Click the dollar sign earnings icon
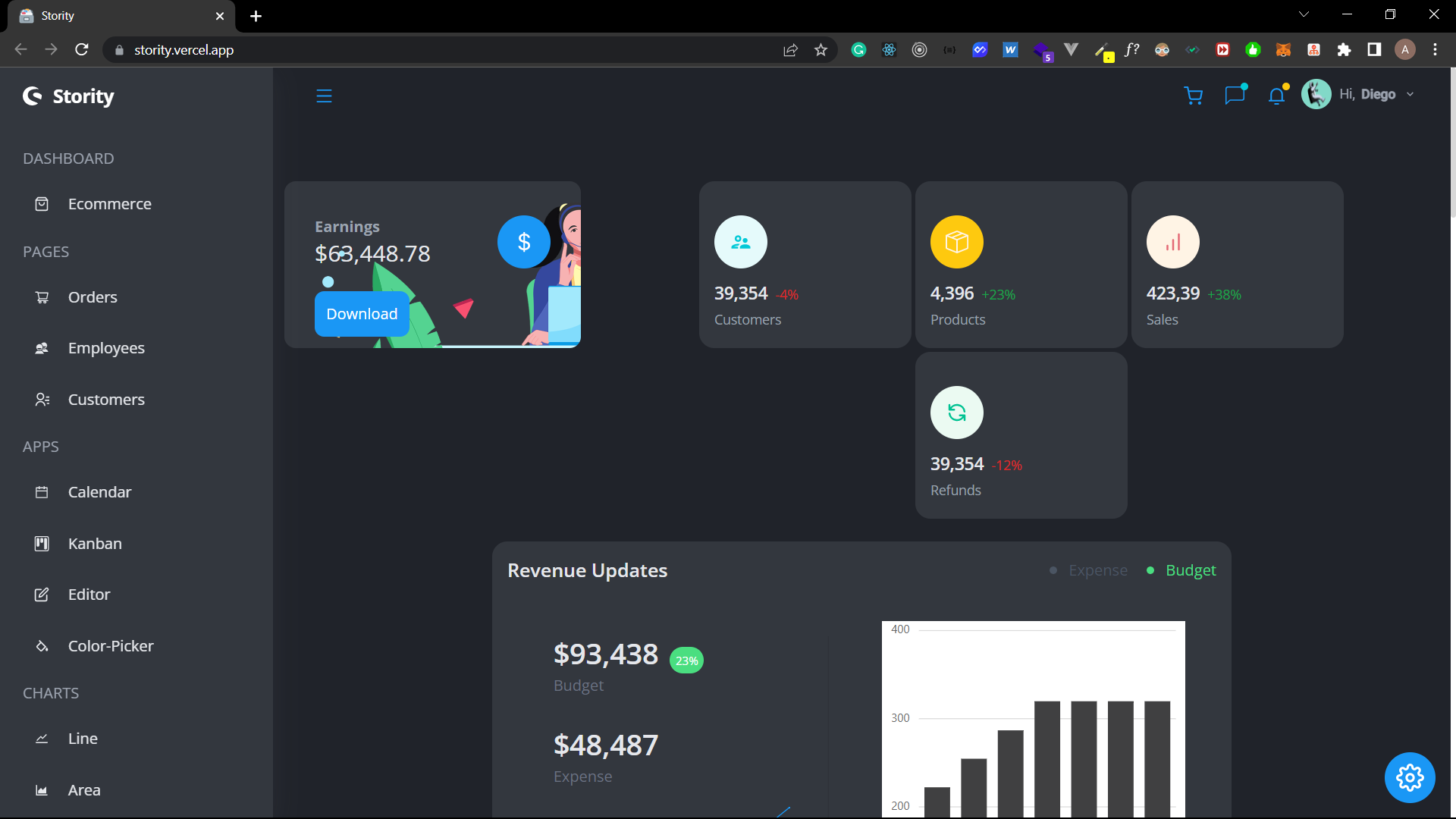The height and width of the screenshot is (819, 1456). tap(524, 242)
